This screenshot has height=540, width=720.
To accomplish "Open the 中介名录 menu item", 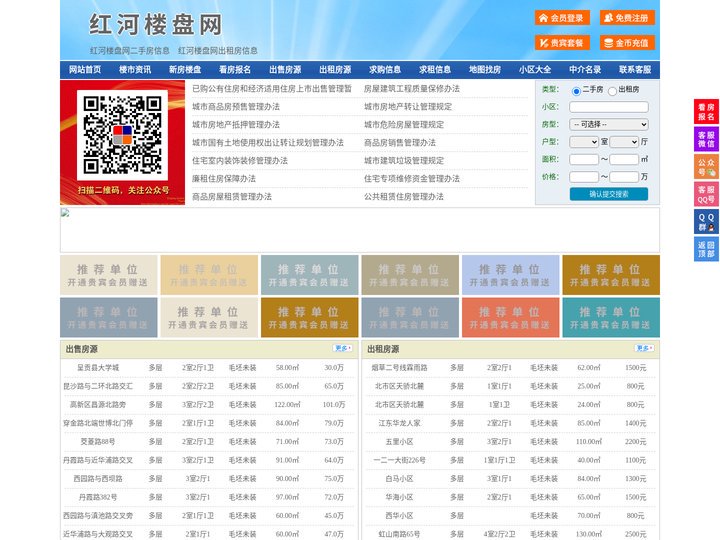I will tap(585, 70).
